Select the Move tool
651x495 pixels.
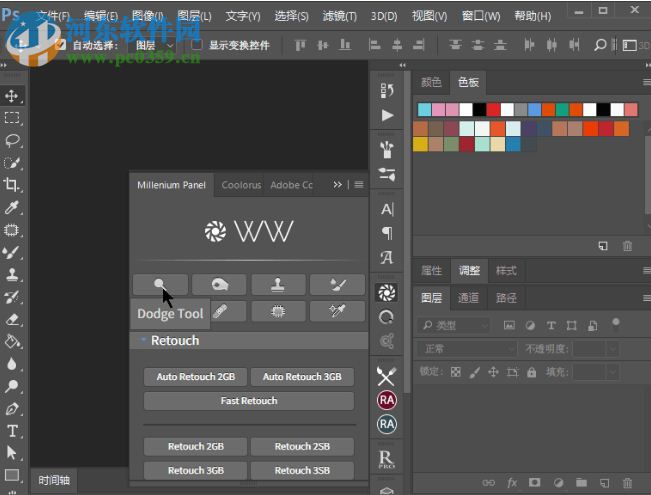coord(12,96)
